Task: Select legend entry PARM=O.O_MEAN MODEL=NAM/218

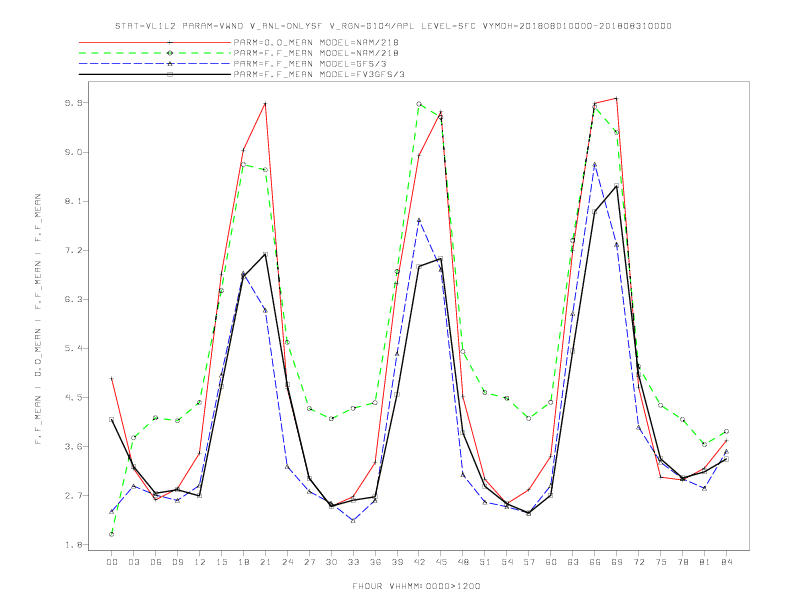Action: point(316,43)
